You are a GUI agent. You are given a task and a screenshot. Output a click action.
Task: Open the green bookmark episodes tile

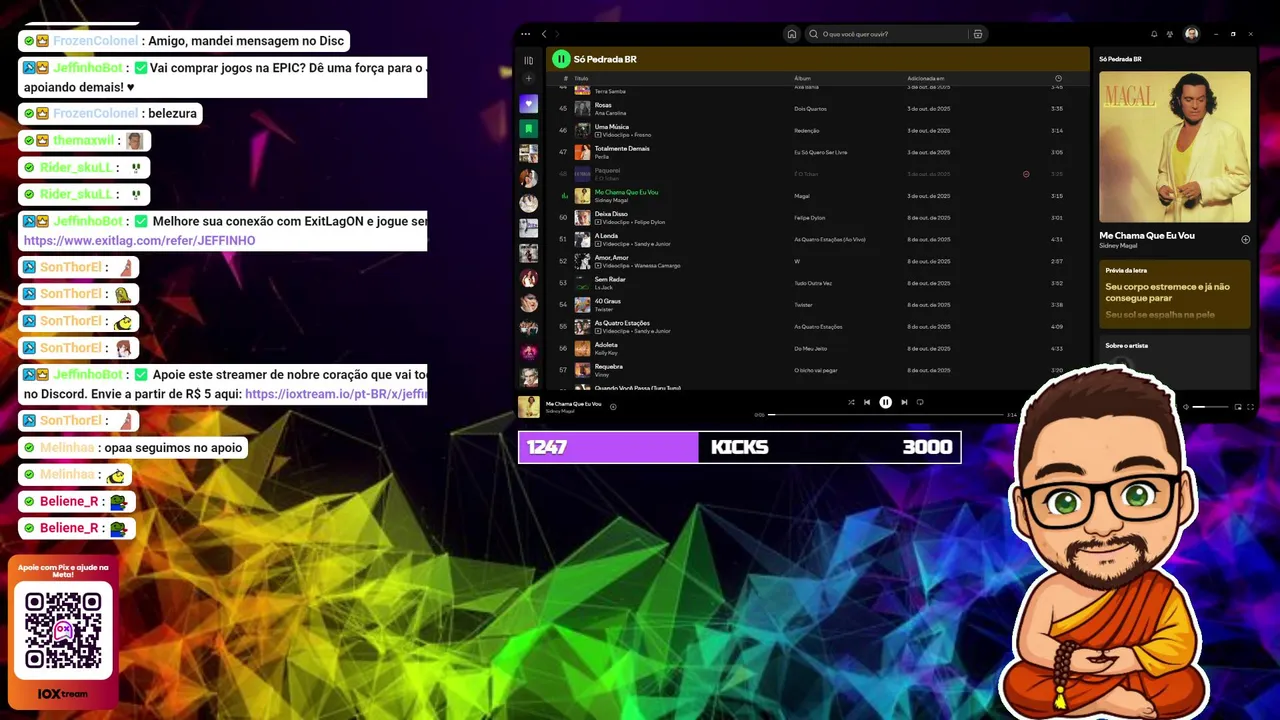[x=529, y=129]
